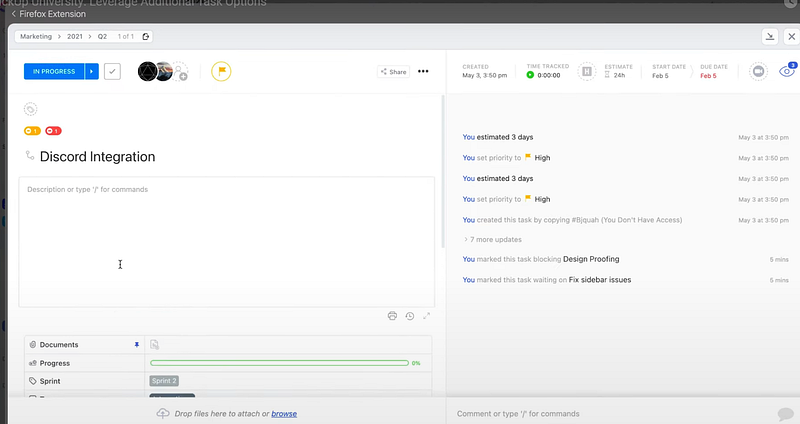Screen dimensions: 800x424
Task: Expand the description to full screen
Action: (x=427, y=316)
